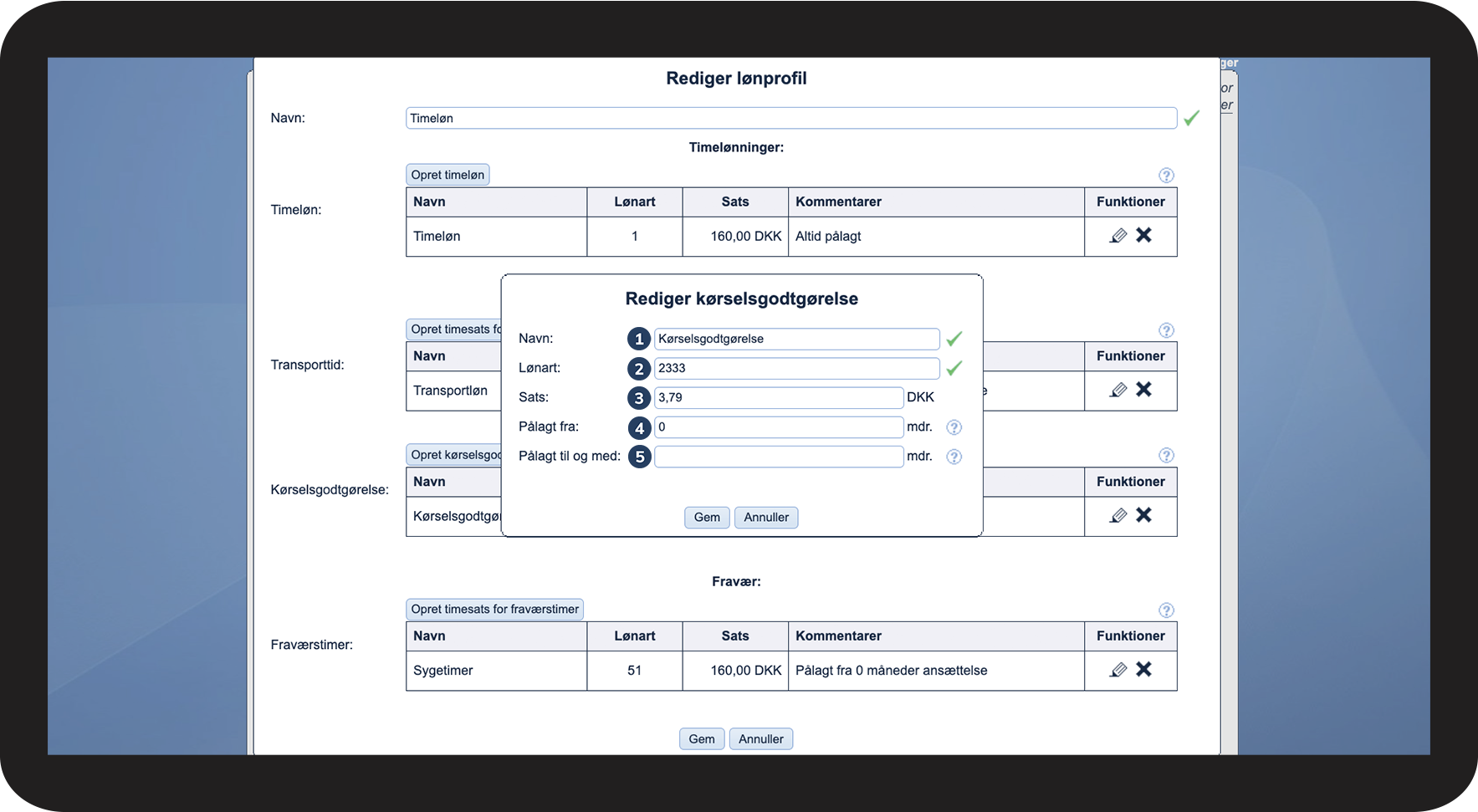Show help for the Timeløn table

click(1166, 176)
